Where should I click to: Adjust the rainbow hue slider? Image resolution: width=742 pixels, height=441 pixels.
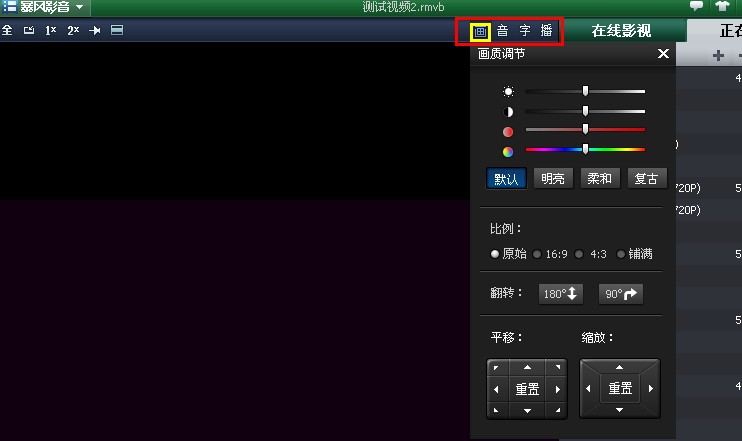pos(585,150)
